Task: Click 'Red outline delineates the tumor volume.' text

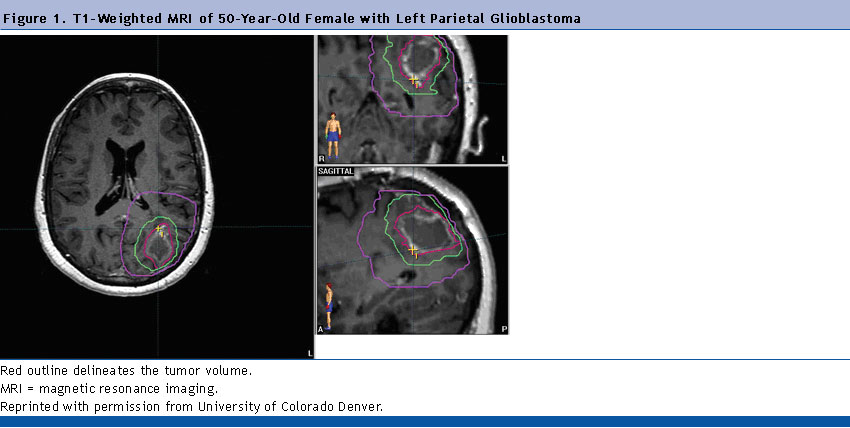Action: (x=126, y=371)
